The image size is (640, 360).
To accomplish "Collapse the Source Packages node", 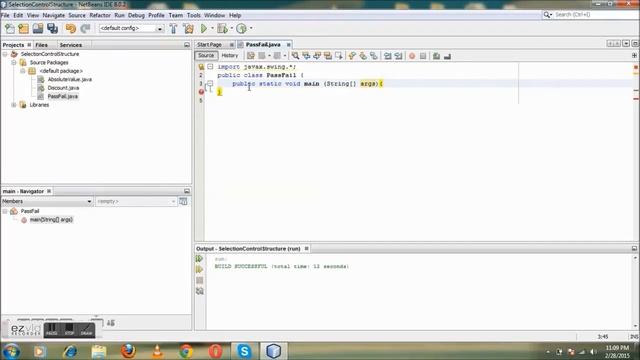I will [x=14, y=62].
